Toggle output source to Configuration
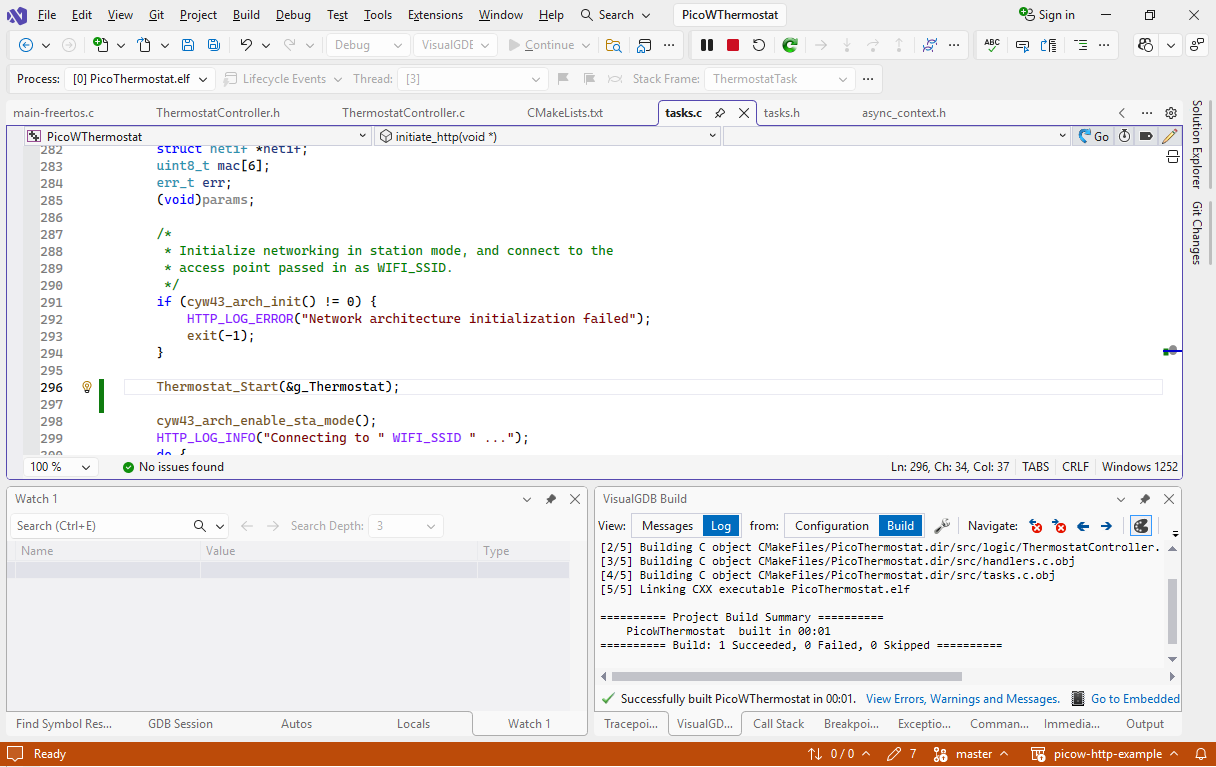This screenshot has height=767, width=1216. [831, 526]
